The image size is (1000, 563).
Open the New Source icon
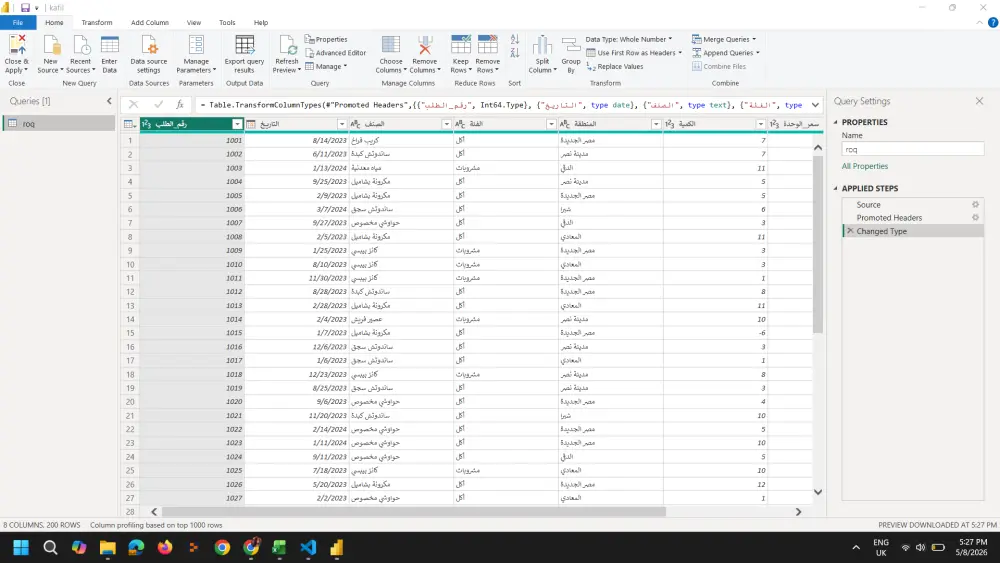tap(50, 46)
